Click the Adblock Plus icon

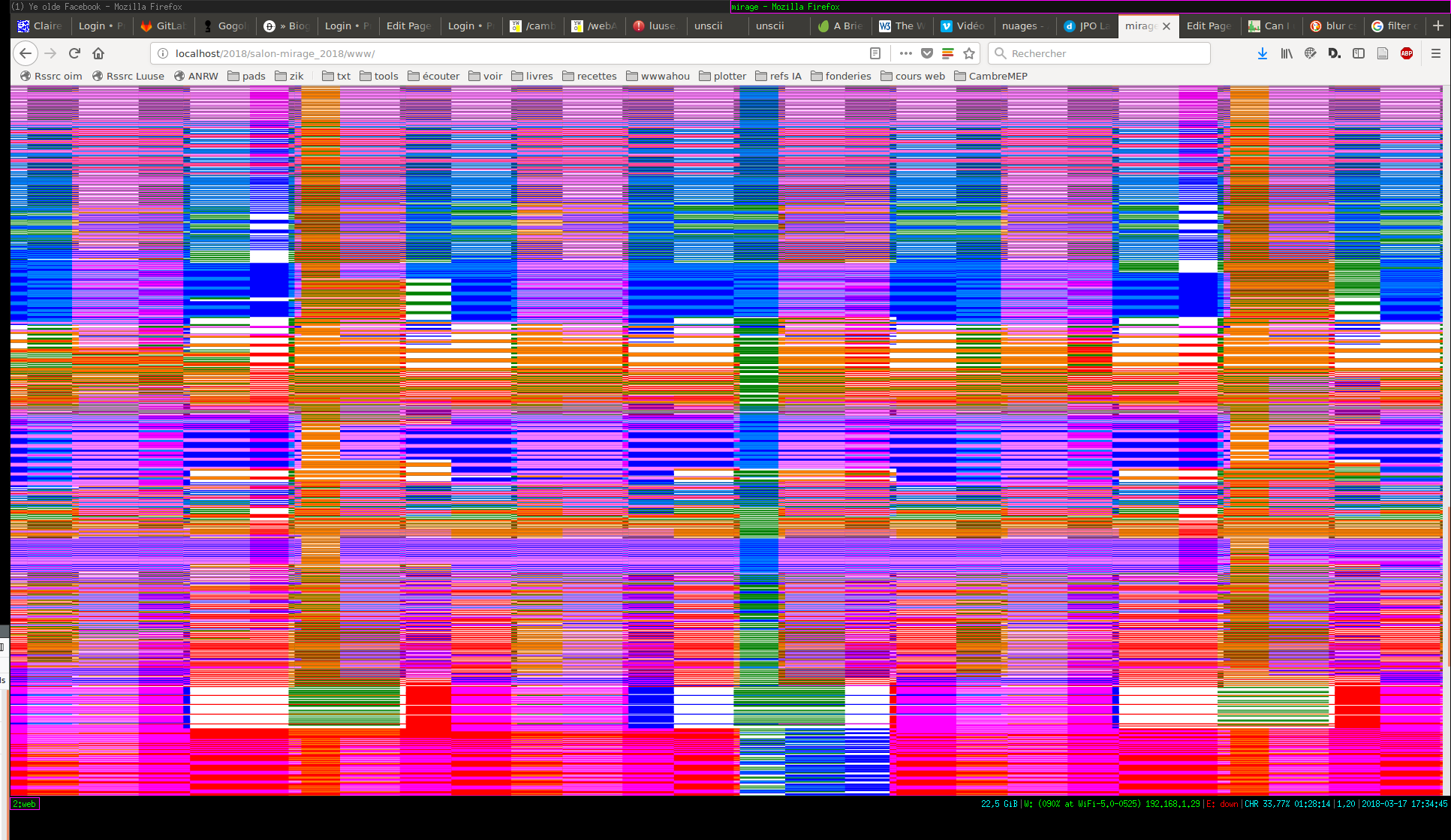pos(1407,53)
